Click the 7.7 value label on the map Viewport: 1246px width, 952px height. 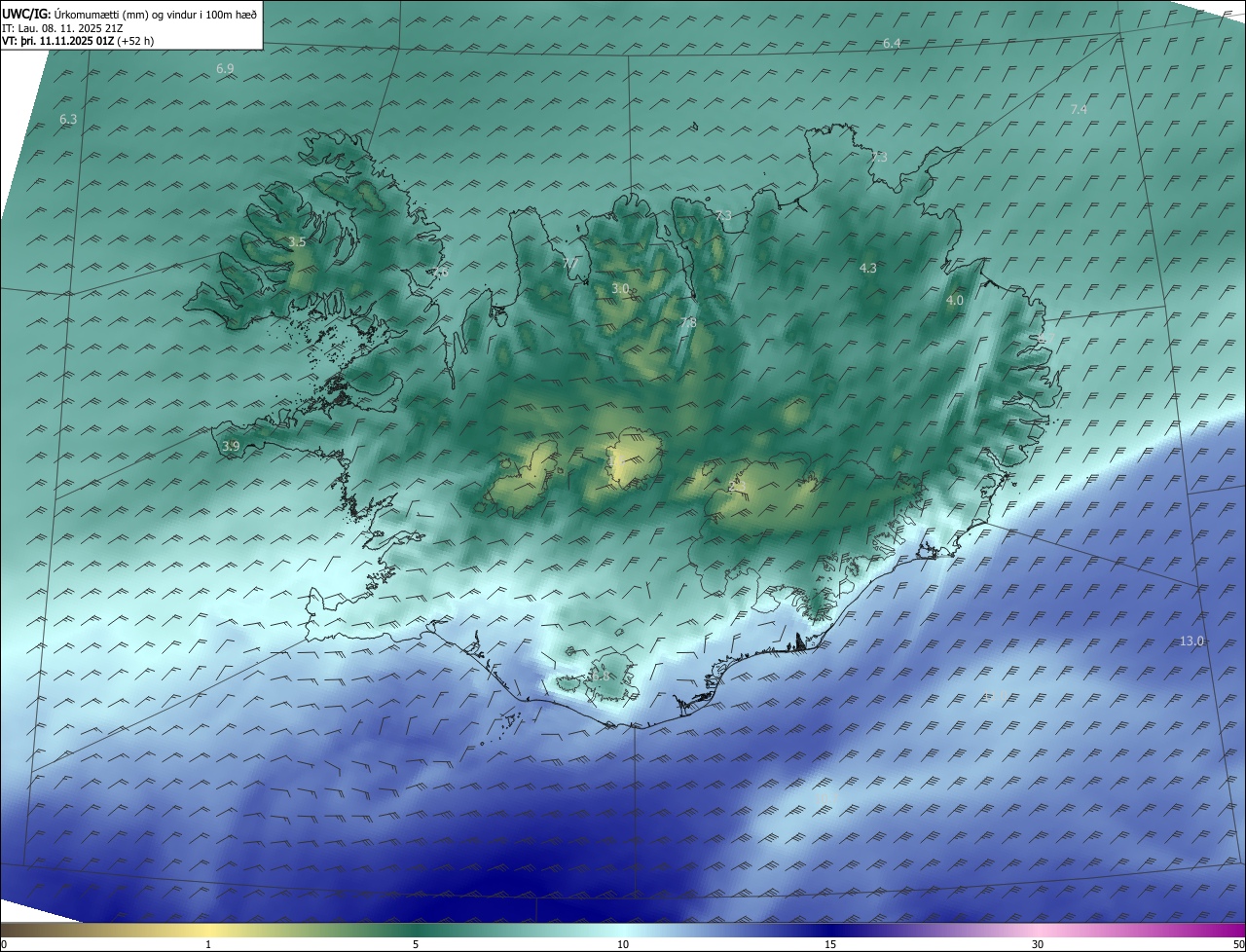[570, 264]
